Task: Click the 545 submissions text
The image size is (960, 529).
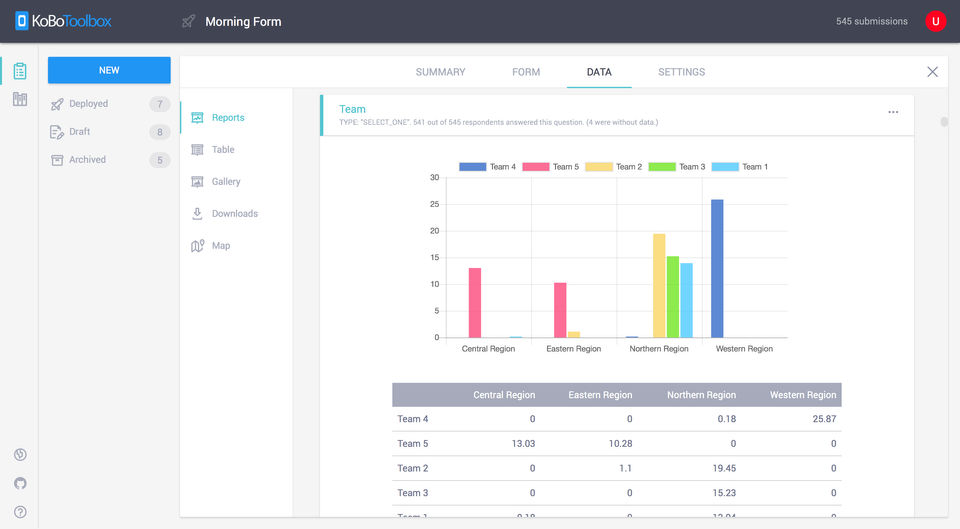Action: [871, 21]
